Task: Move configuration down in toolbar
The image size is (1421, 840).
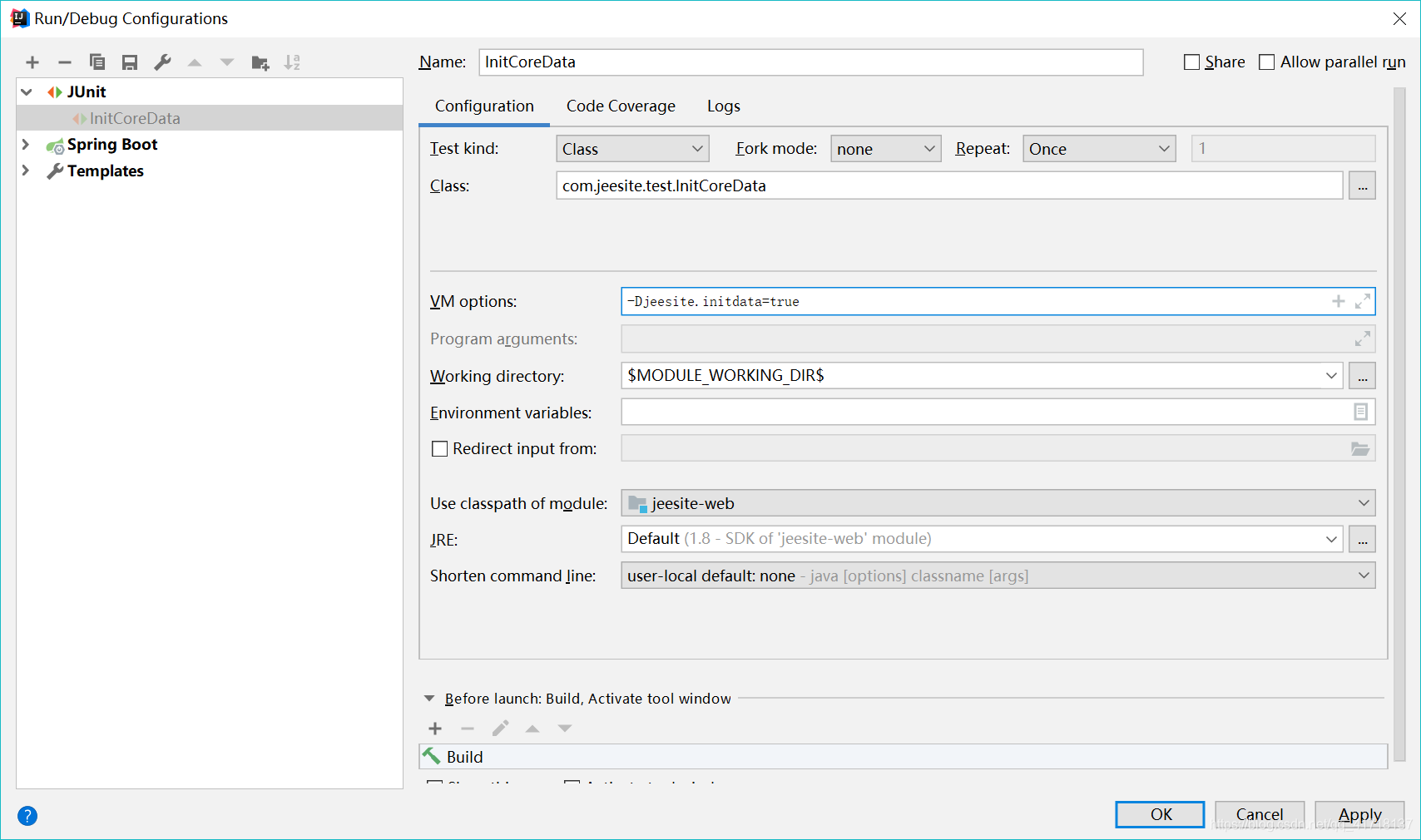Action: (x=227, y=62)
